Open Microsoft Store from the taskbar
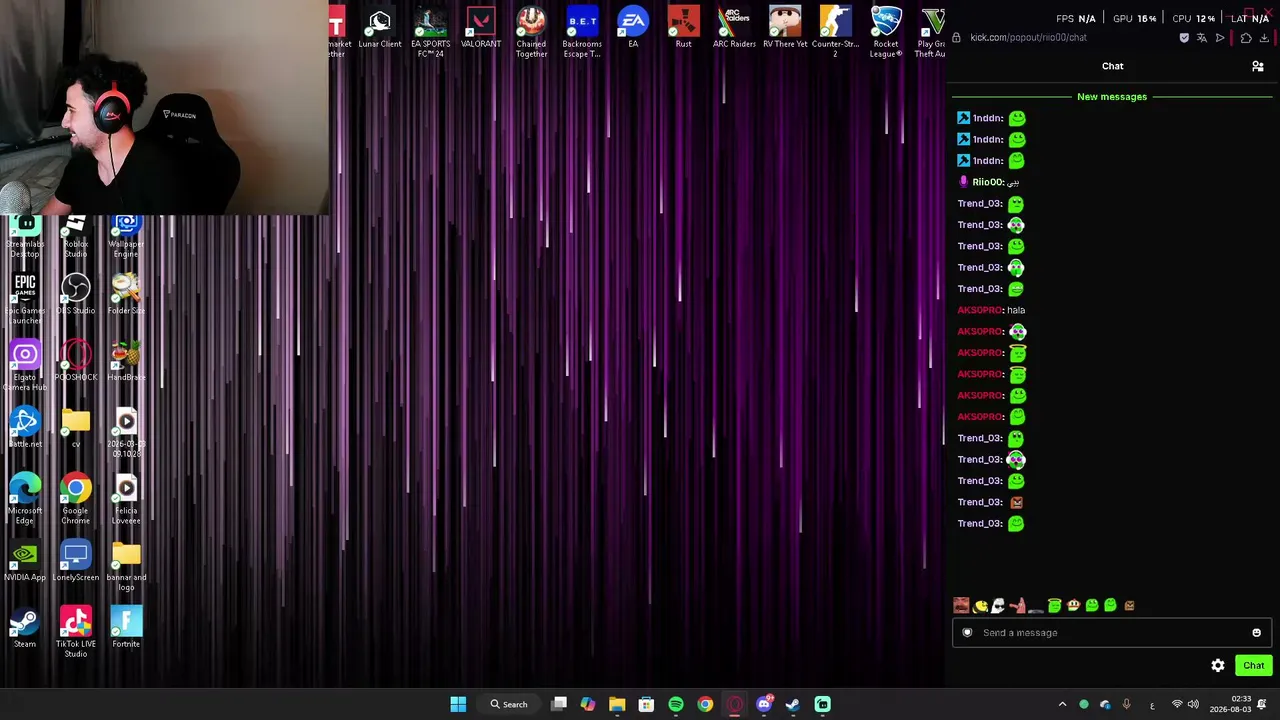 click(646, 704)
